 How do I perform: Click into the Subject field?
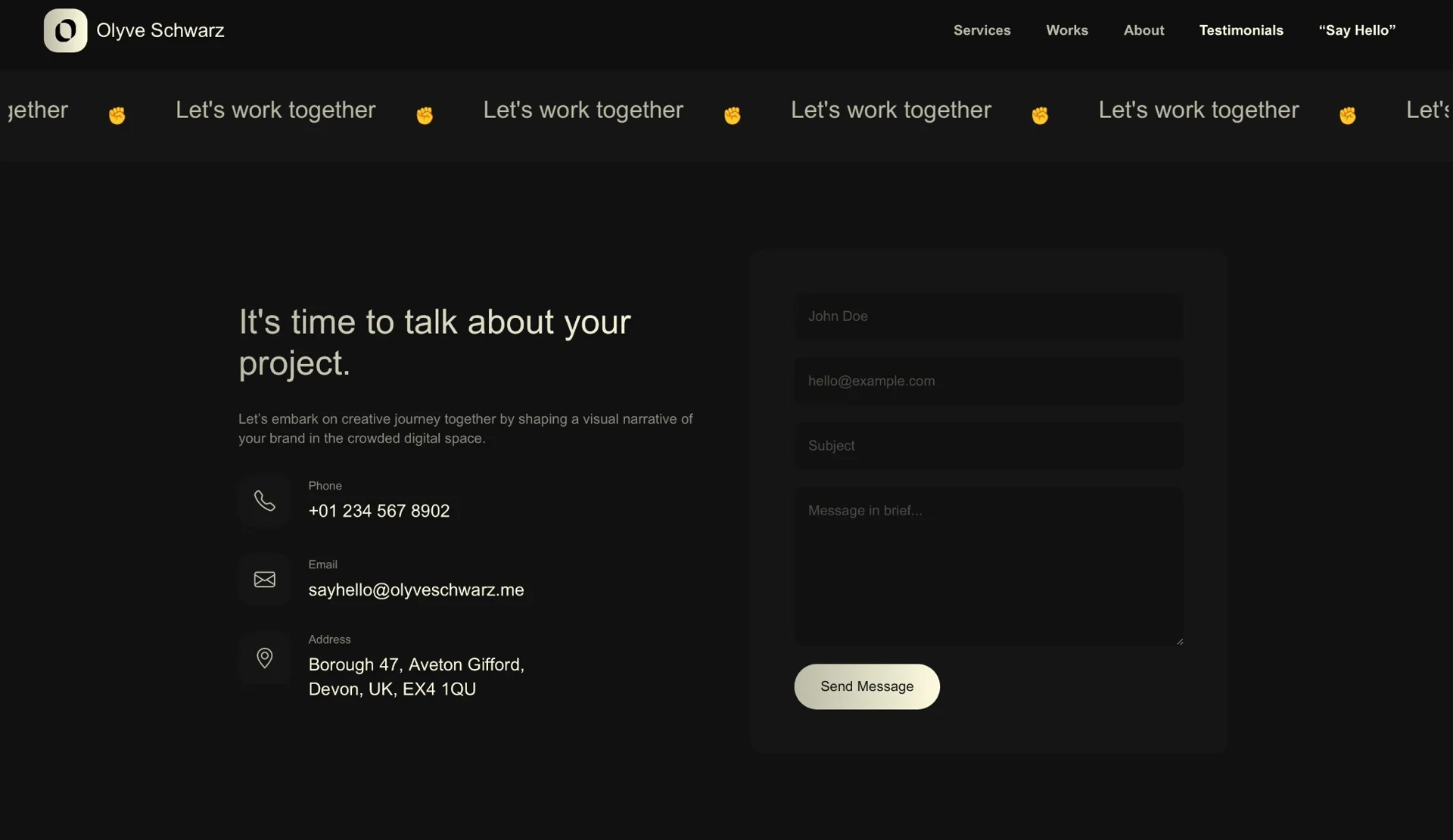(x=988, y=446)
